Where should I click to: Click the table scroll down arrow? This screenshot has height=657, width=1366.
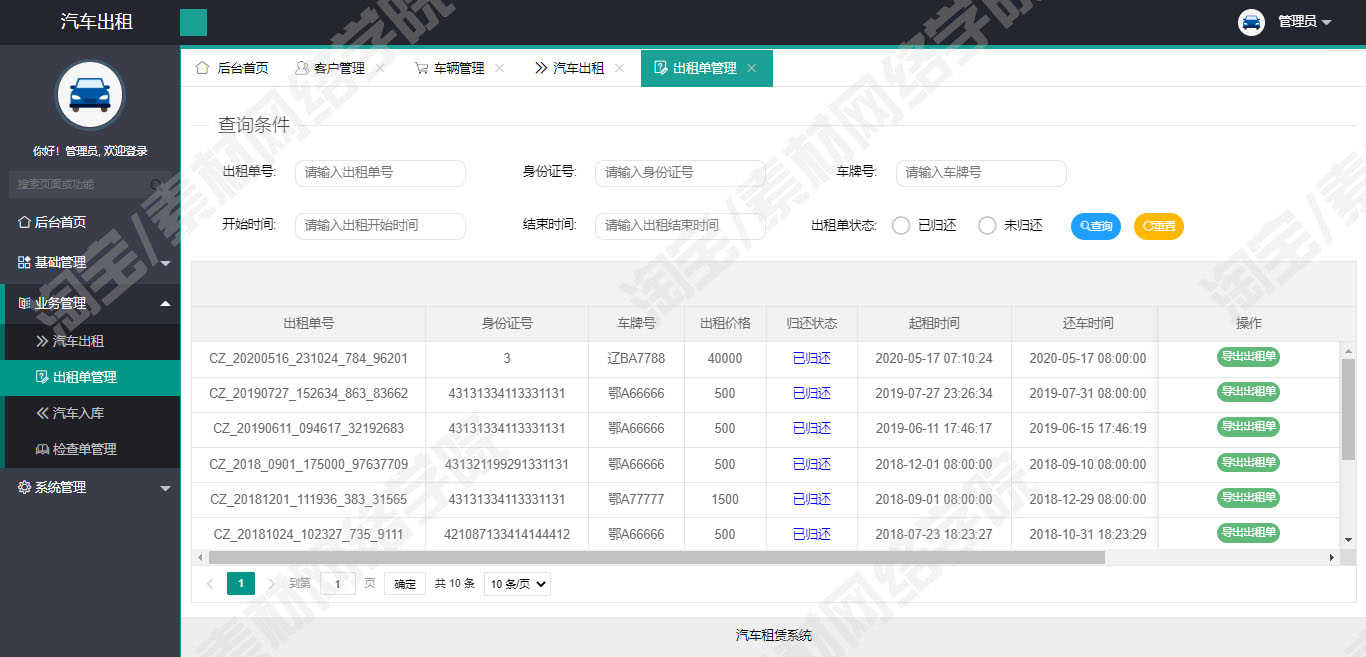(1348, 540)
